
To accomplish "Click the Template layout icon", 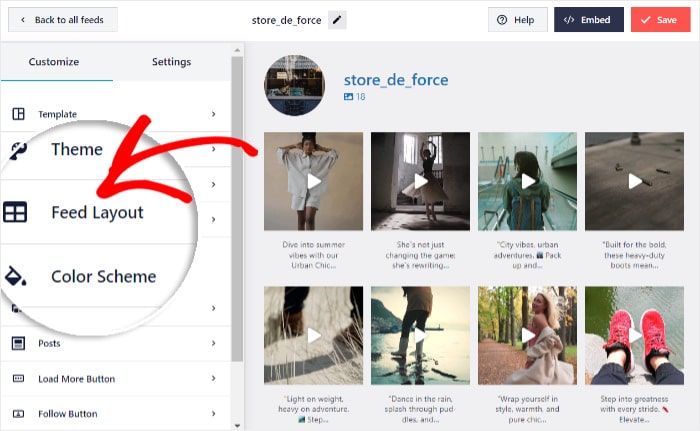I will click(x=18, y=113).
